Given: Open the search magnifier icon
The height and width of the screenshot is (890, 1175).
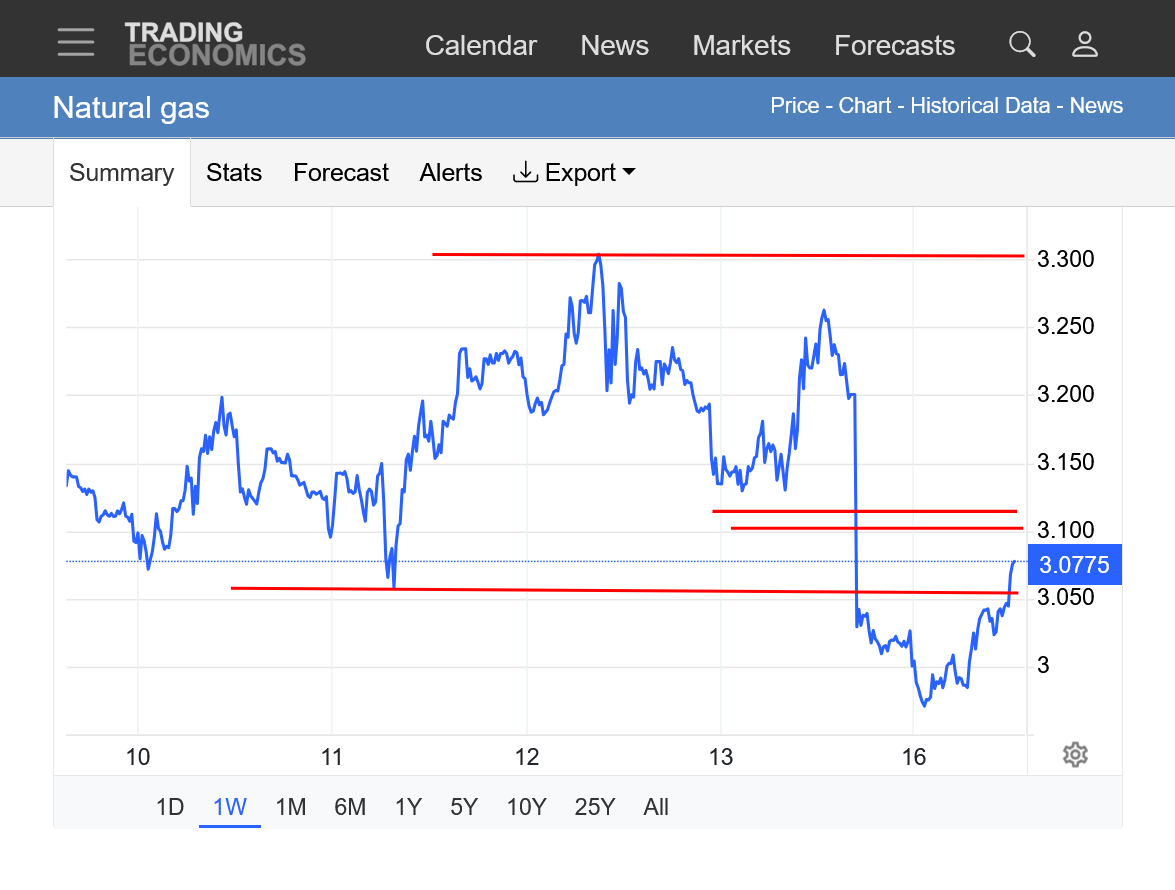Looking at the screenshot, I should [1022, 44].
